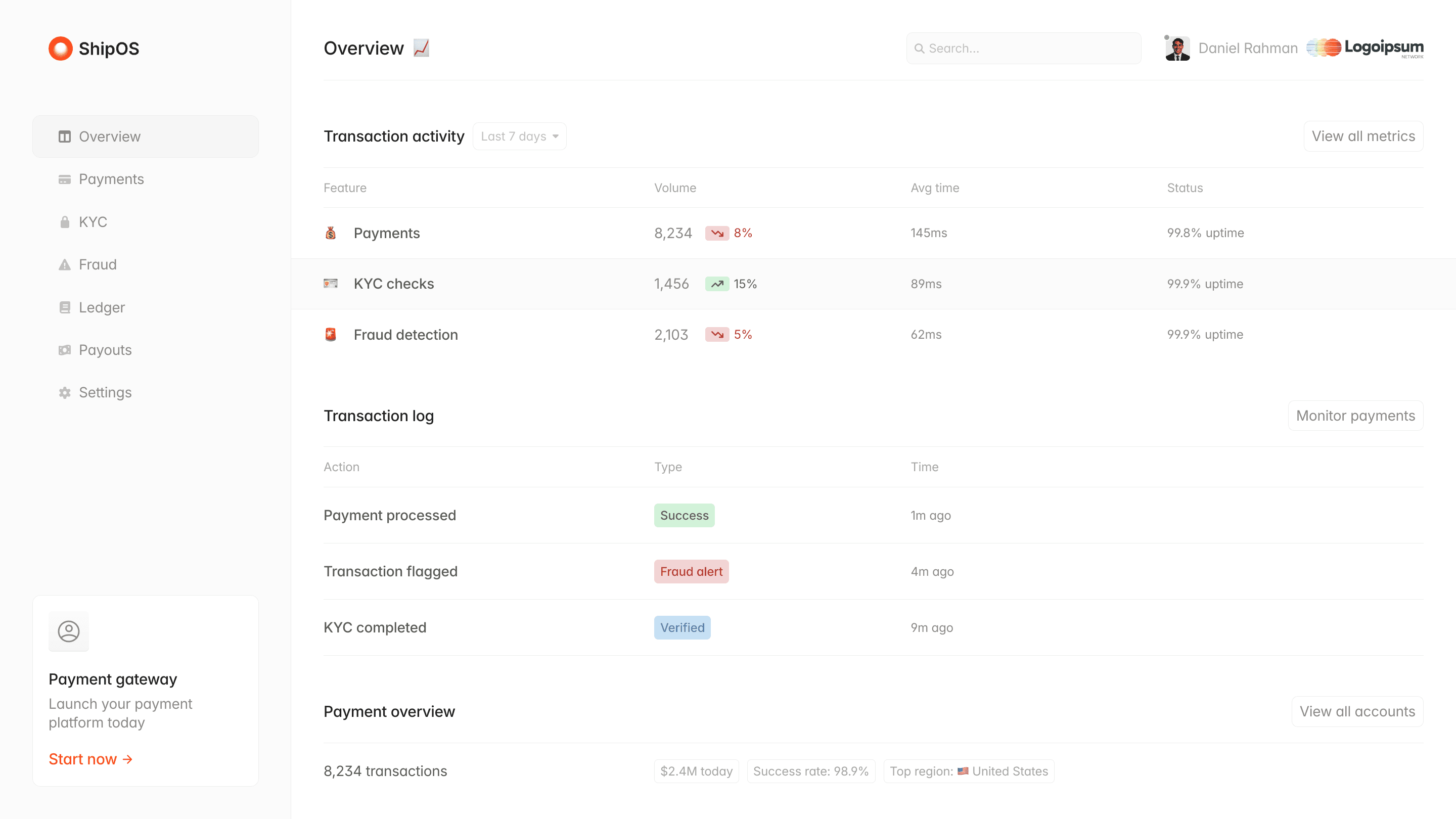
Task: Open the Ledger book icon
Action: (x=64, y=307)
